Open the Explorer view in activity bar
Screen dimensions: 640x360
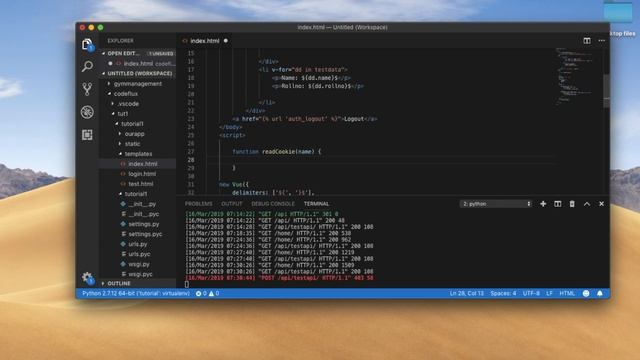pyautogui.click(x=87, y=44)
